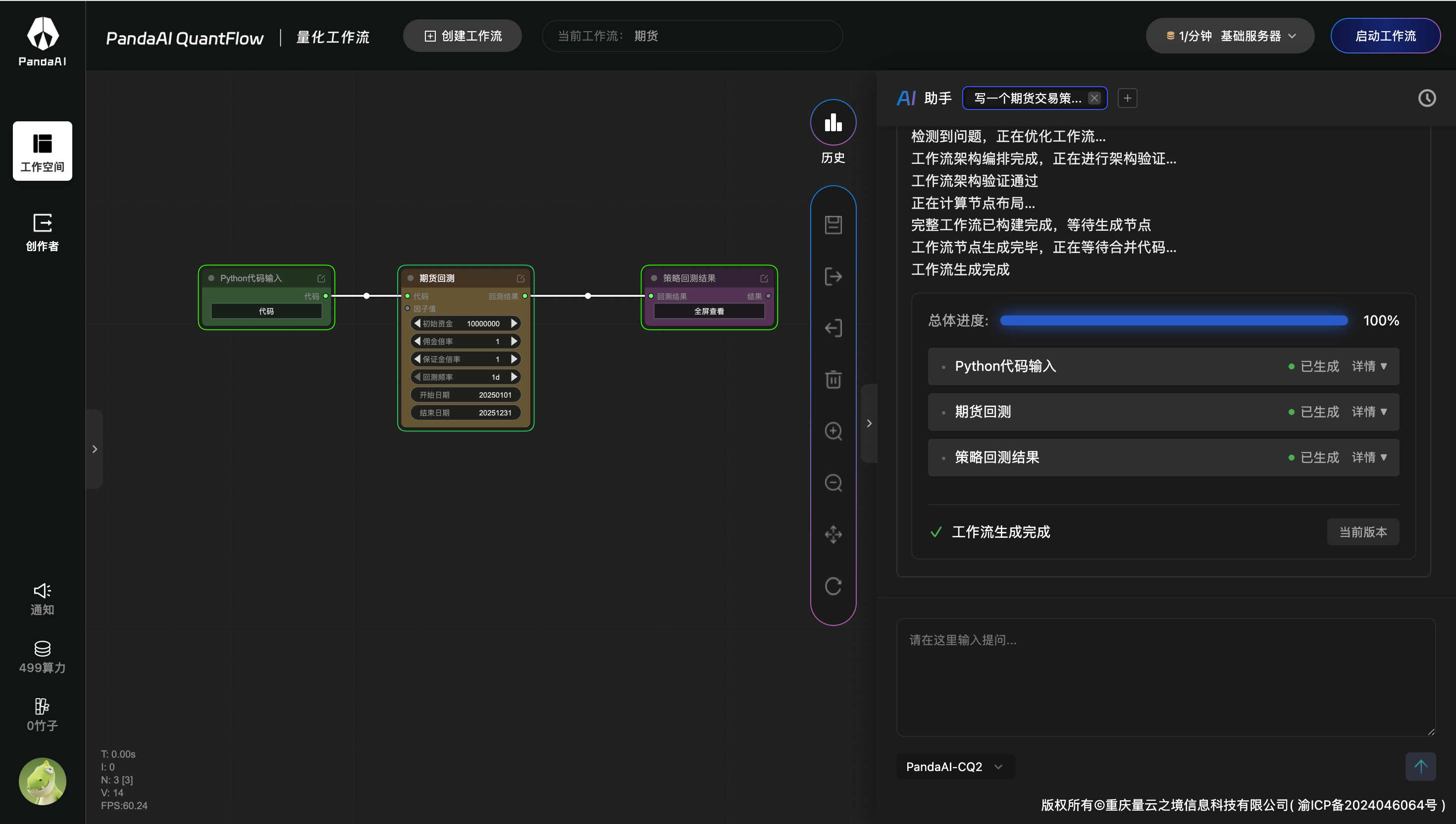The height and width of the screenshot is (824, 1456).
Task: Click the link midpoint between 期货回测 and 策略回测结果
Action: pos(588,296)
